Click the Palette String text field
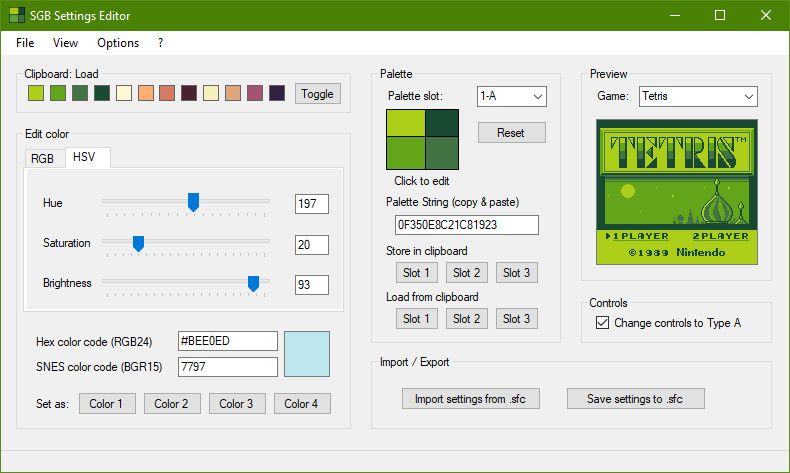The image size is (790, 473). 467,225
